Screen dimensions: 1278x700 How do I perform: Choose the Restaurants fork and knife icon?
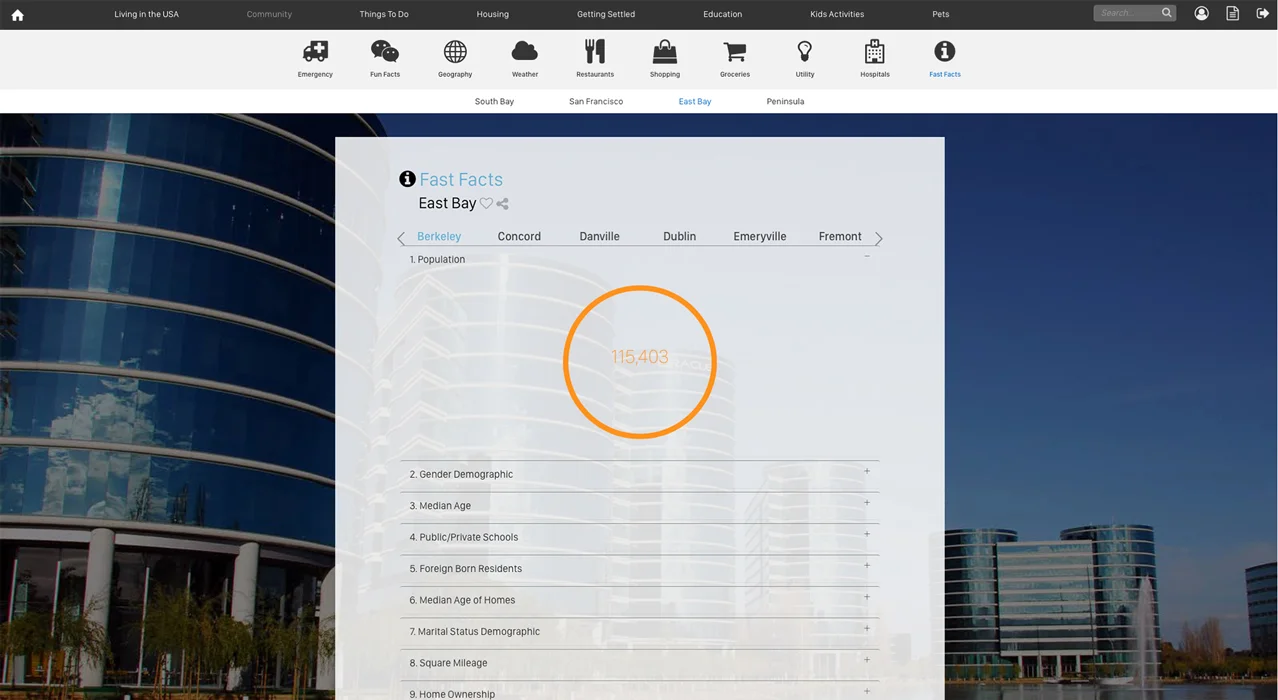tap(595, 52)
